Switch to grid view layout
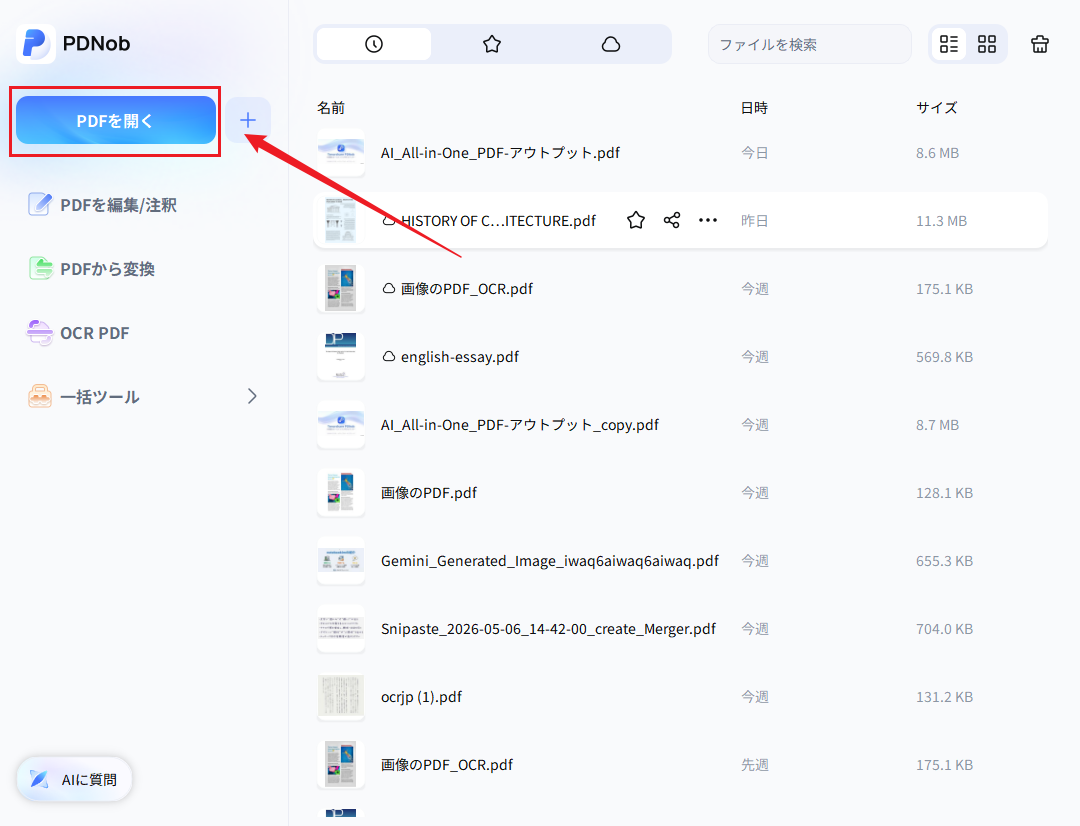The image size is (1080, 826). pyautogui.click(x=987, y=44)
